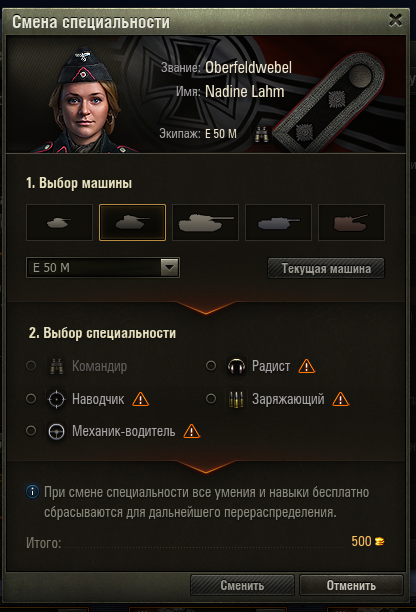
Task: Click the warning icon next to Радист
Action: (x=307, y=366)
